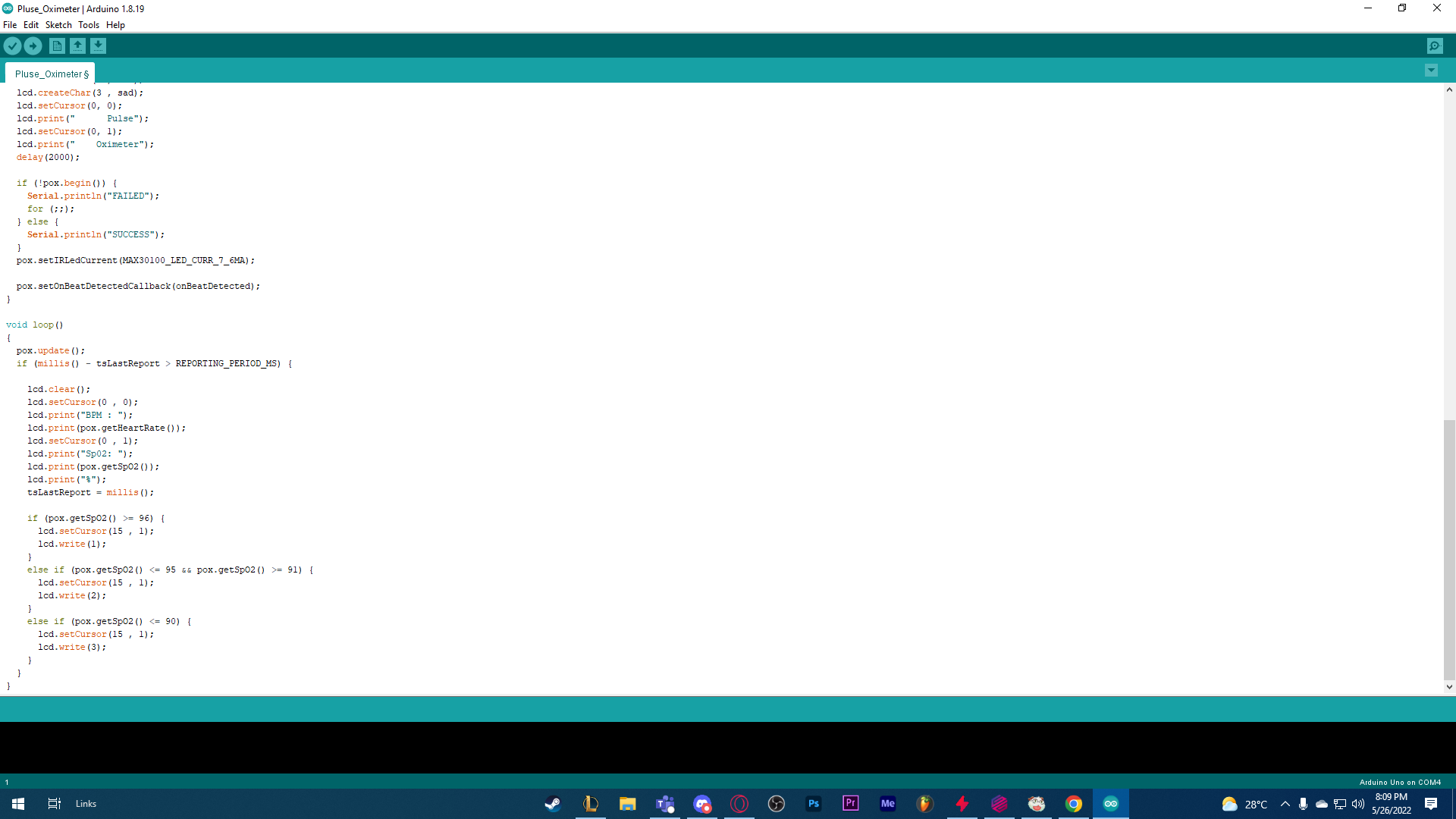
Task: Click the Links toolbar label on taskbar
Action: click(86, 804)
